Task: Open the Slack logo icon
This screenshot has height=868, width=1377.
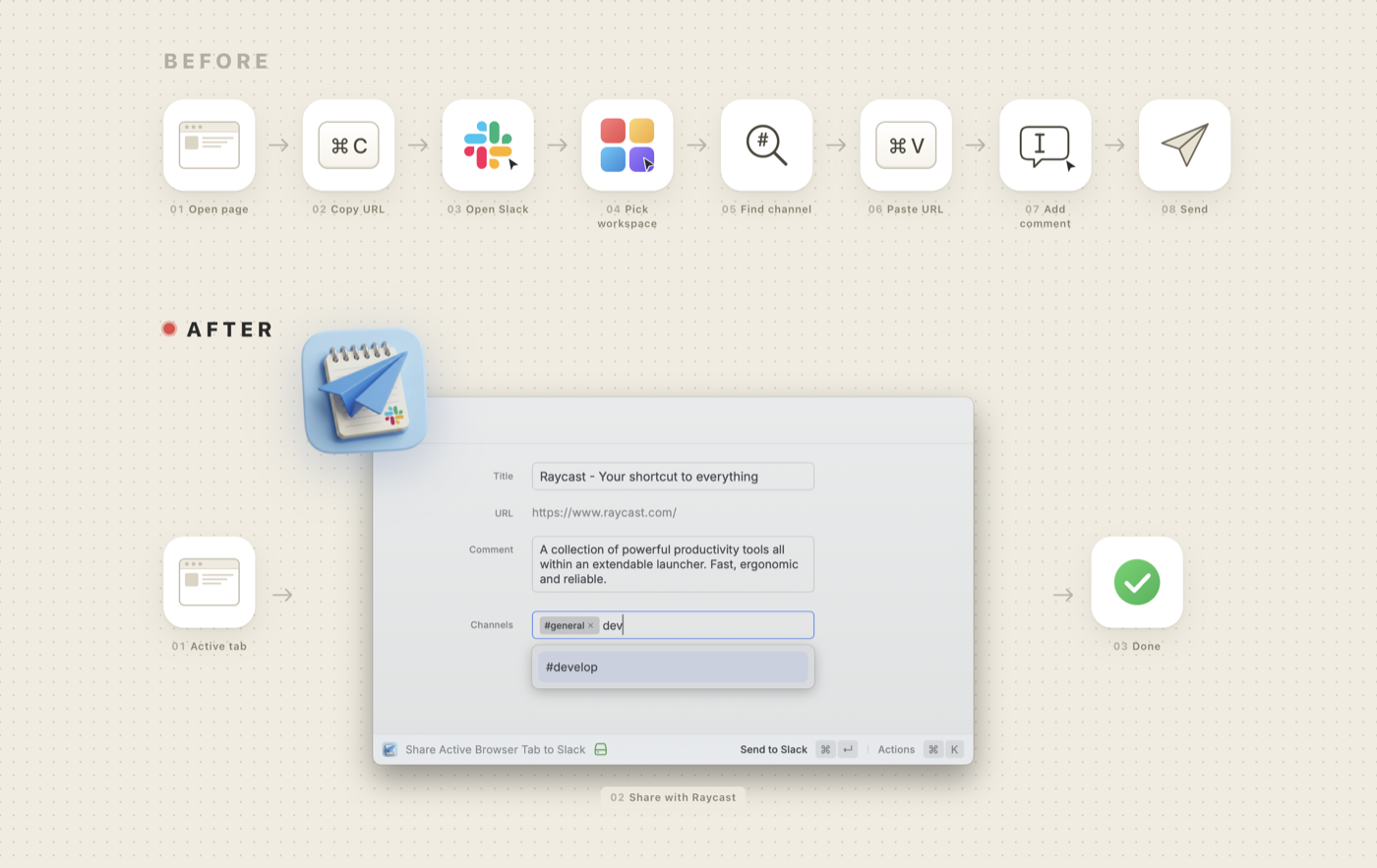Action: tap(488, 145)
